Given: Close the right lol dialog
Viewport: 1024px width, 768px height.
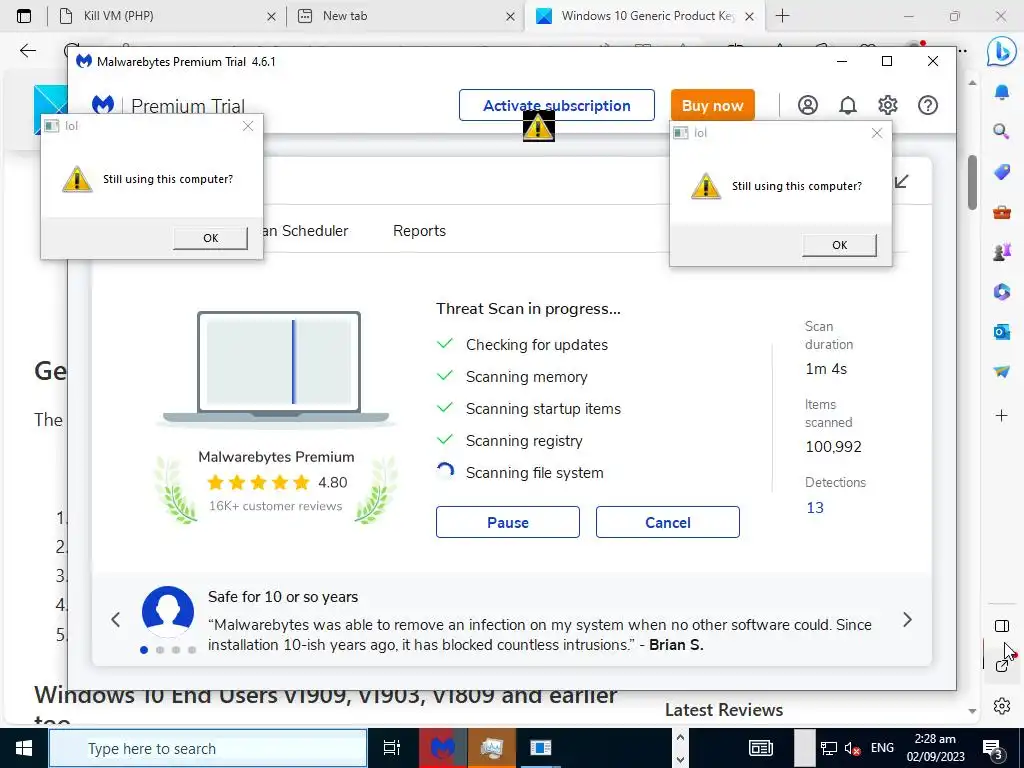Looking at the screenshot, I should 877,133.
